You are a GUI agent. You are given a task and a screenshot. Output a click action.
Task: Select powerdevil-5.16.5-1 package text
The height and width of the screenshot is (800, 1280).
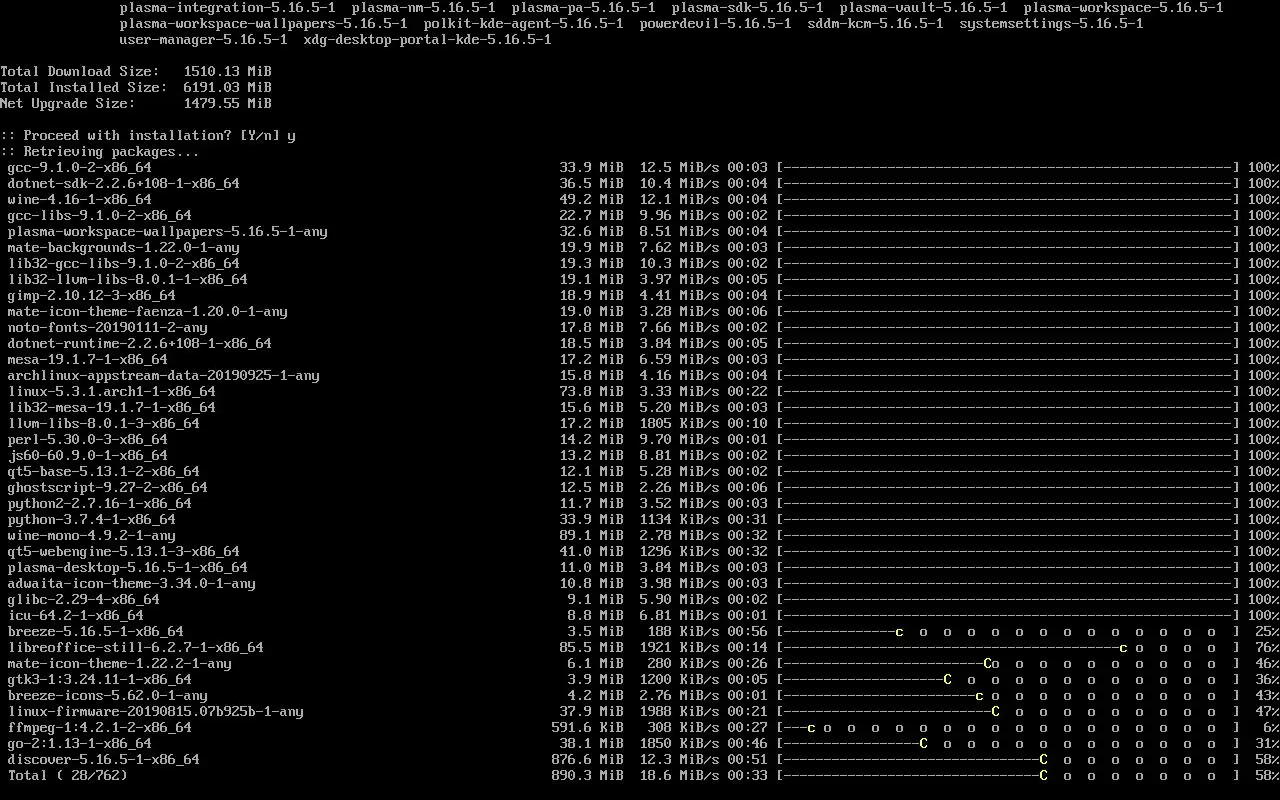point(716,24)
